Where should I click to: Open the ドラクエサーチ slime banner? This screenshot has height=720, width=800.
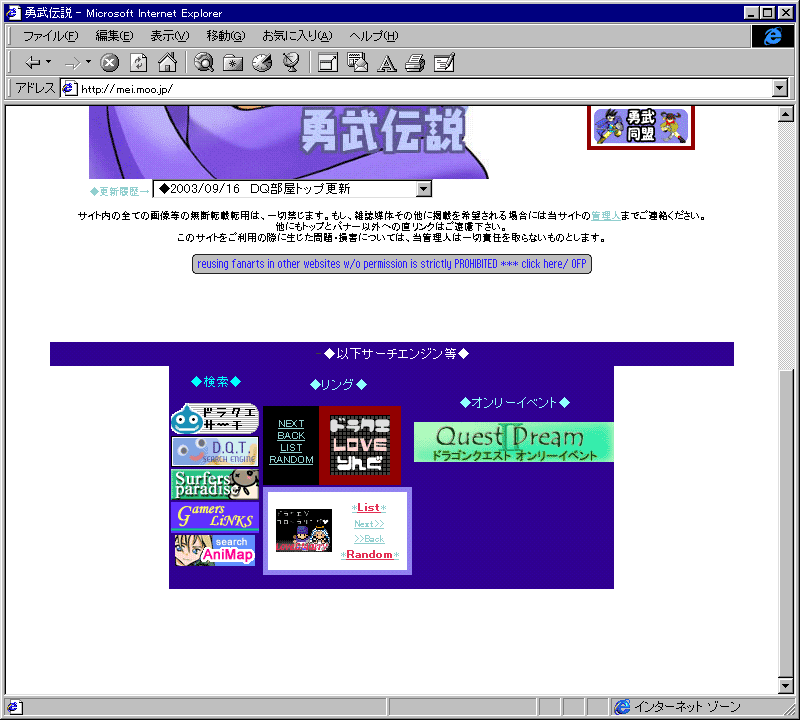[x=215, y=418]
